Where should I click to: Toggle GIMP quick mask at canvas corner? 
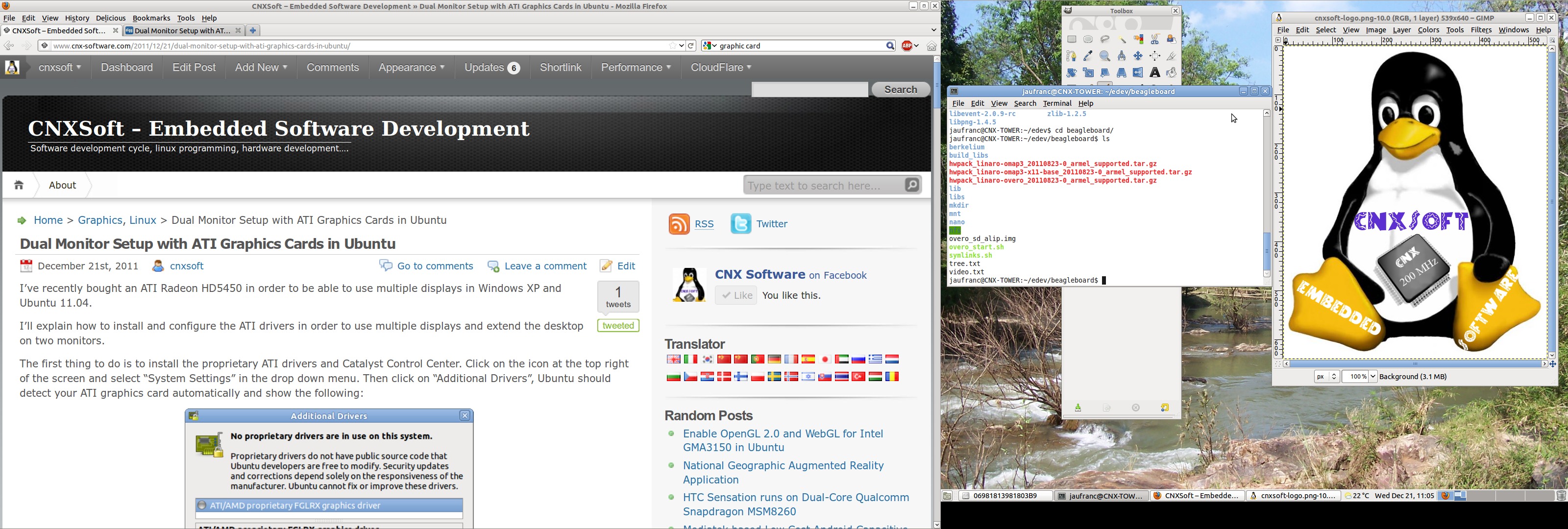(1278, 364)
